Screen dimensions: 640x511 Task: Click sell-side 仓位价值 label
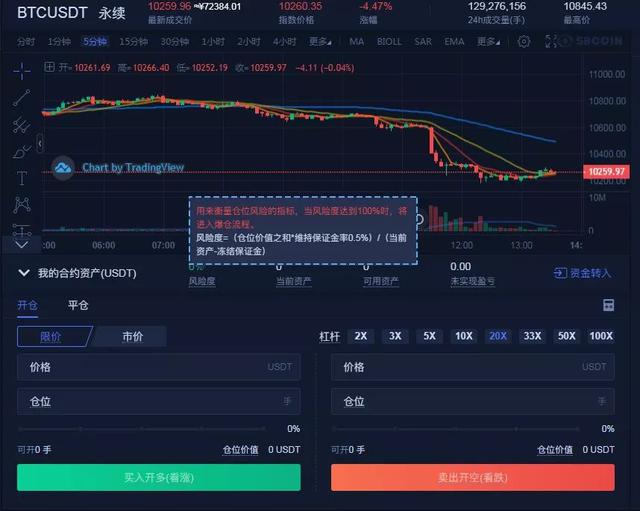coord(555,450)
